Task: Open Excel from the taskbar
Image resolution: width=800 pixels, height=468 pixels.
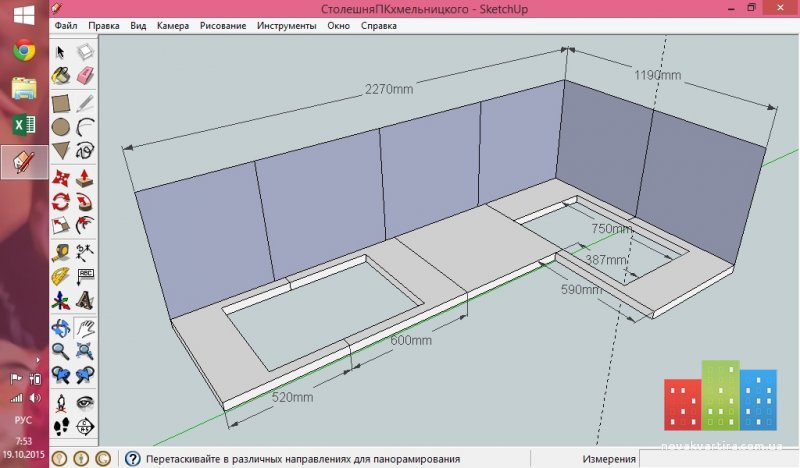Action: [x=24, y=125]
